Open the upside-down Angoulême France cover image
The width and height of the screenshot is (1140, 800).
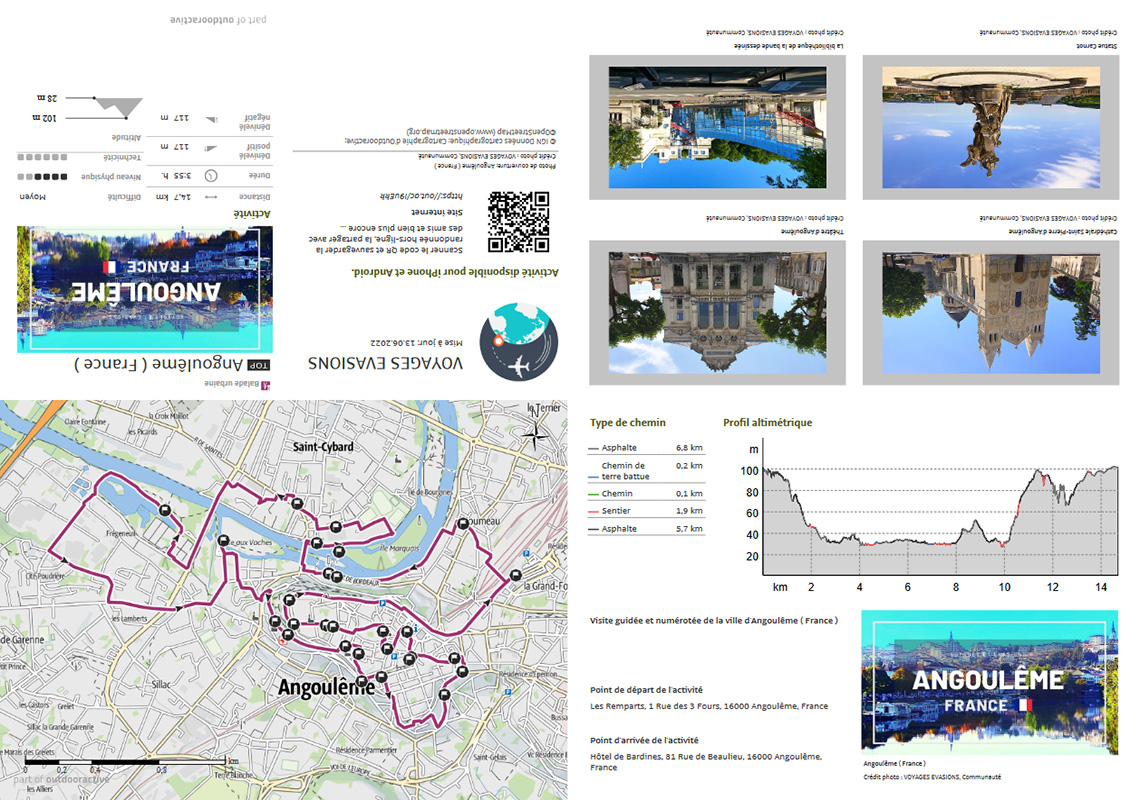[145, 289]
